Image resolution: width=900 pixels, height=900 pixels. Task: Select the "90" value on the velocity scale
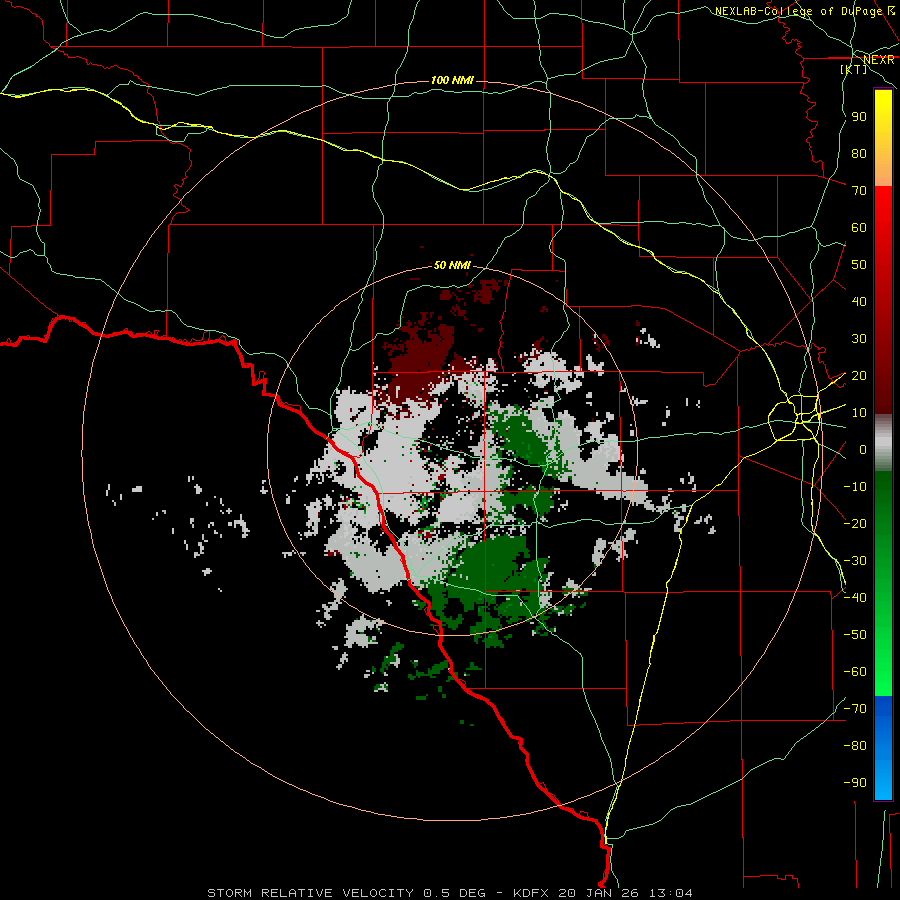[859, 117]
